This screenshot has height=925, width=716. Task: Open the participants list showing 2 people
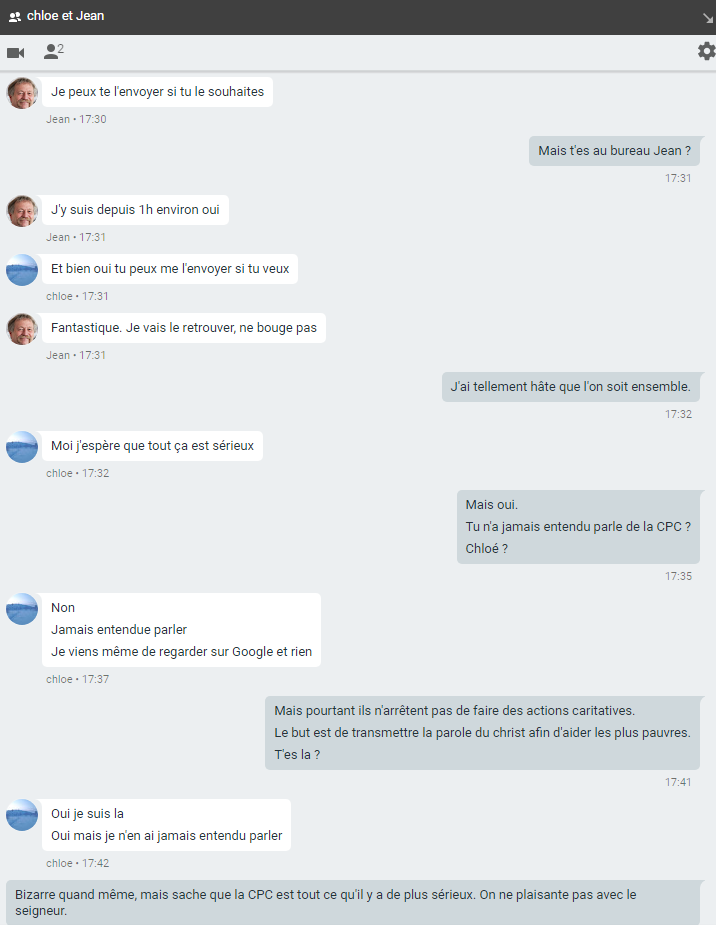click(x=54, y=51)
